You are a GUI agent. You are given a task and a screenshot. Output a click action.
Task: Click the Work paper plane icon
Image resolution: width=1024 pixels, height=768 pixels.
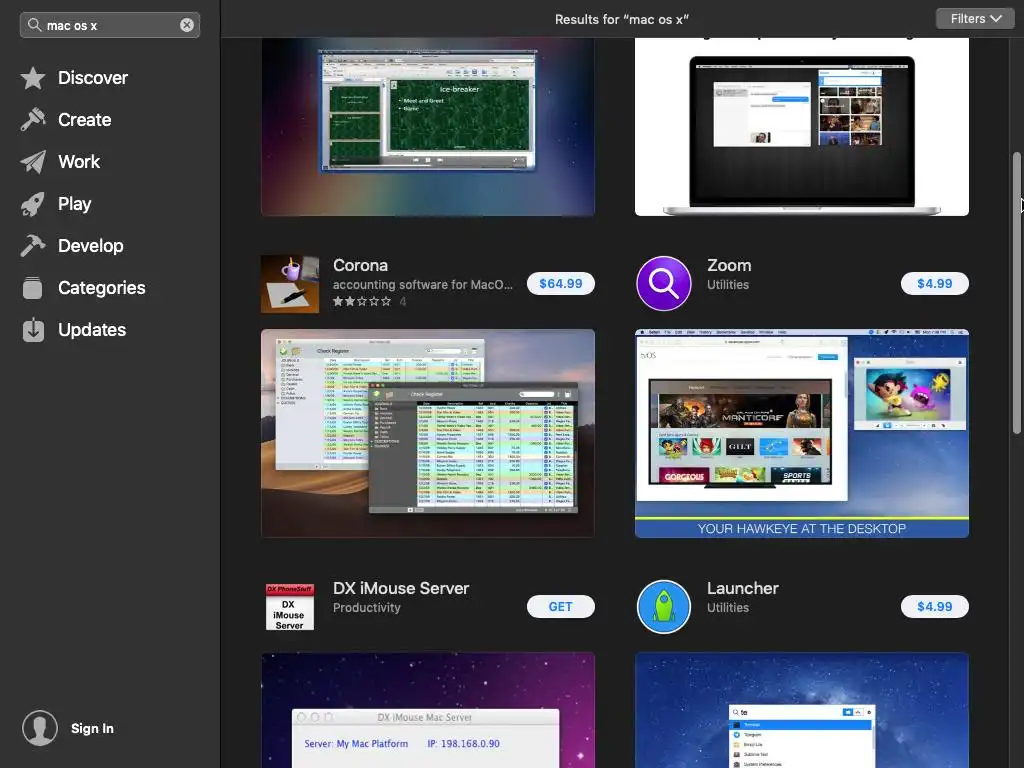click(x=33, y=161)
